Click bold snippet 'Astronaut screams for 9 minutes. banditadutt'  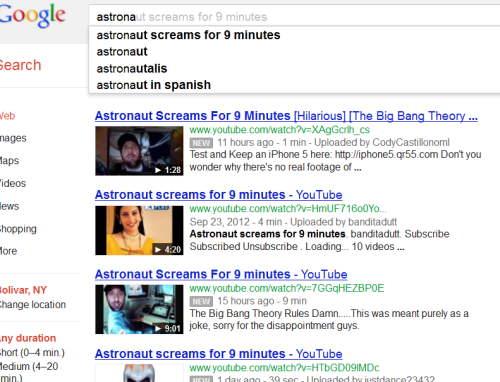(x=295, y=234)
